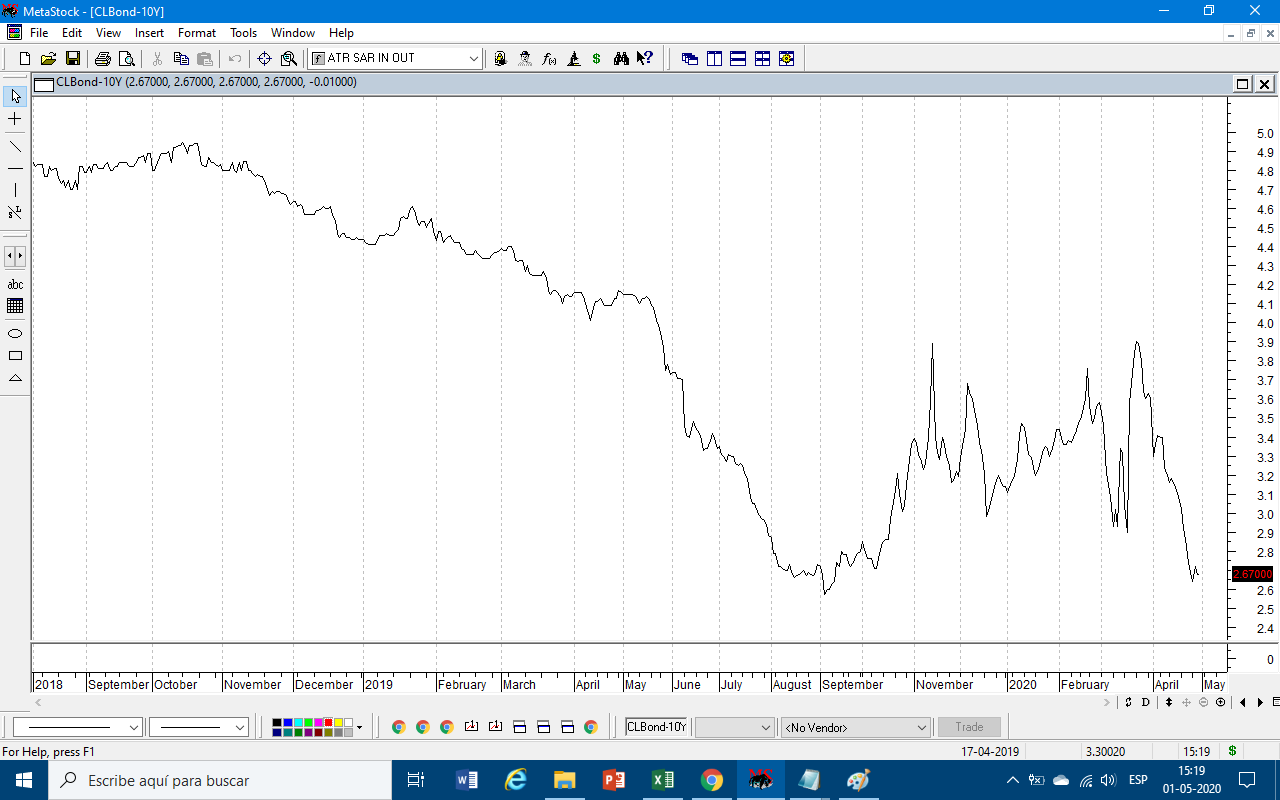Select the vertical line tool
This screenshot has height=800, width=1280.
point(15,190)
